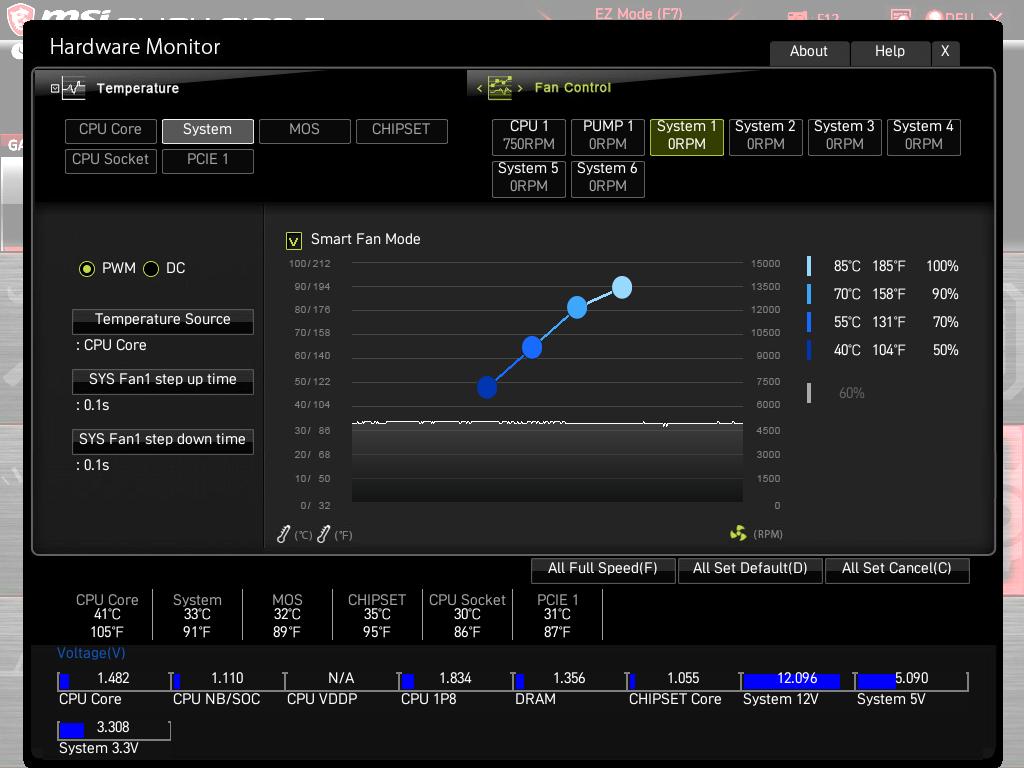
Task: Click CHIPSET Core voltage value 1.055
Action: click(x=683, y=679)
